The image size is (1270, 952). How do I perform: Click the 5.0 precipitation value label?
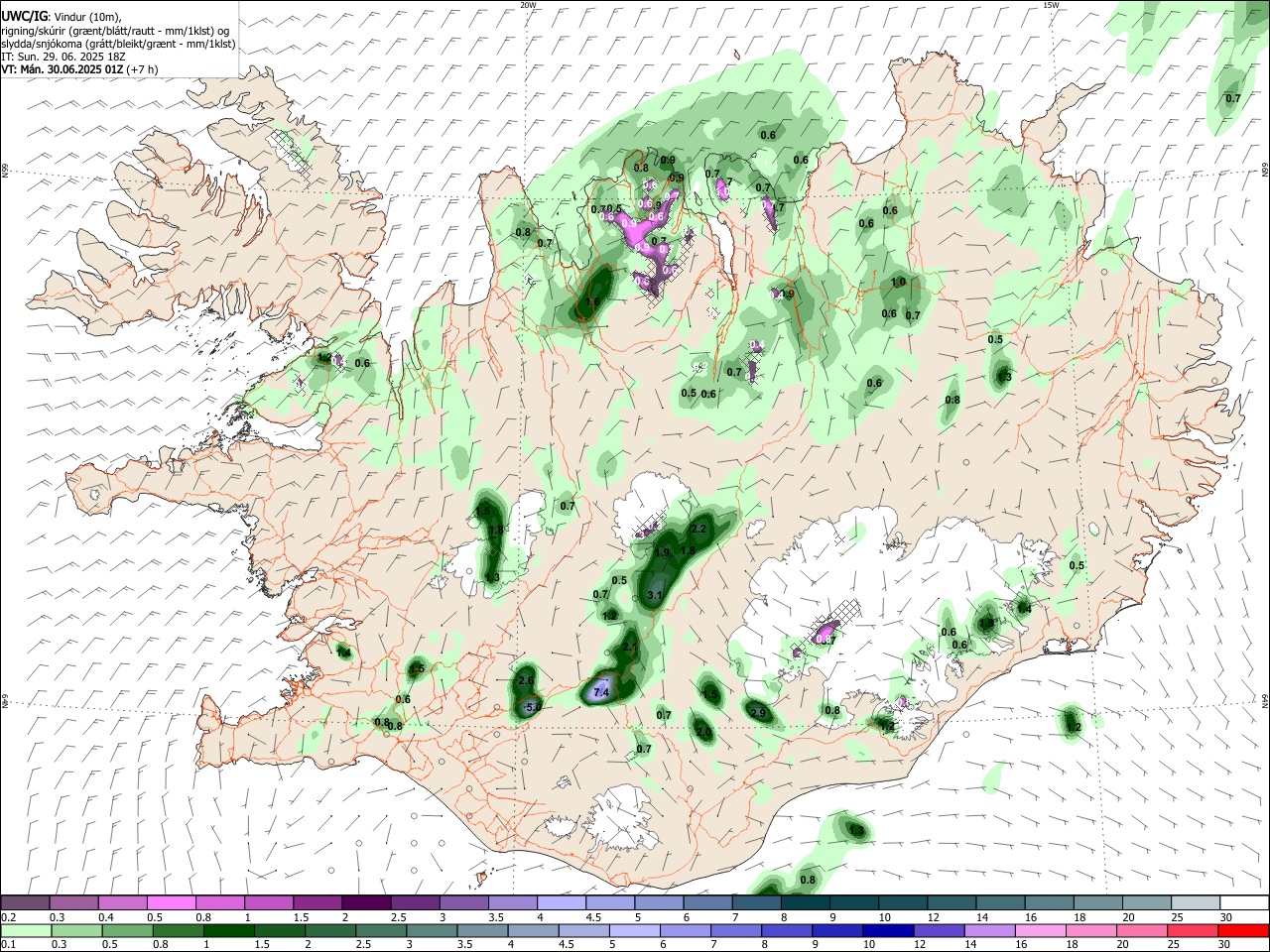pos(533,707)
